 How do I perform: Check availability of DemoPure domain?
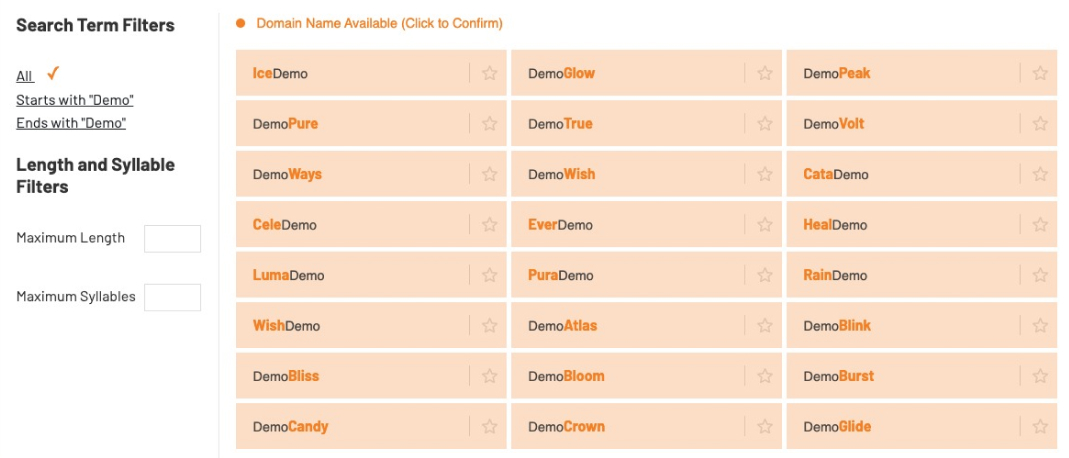286,124
